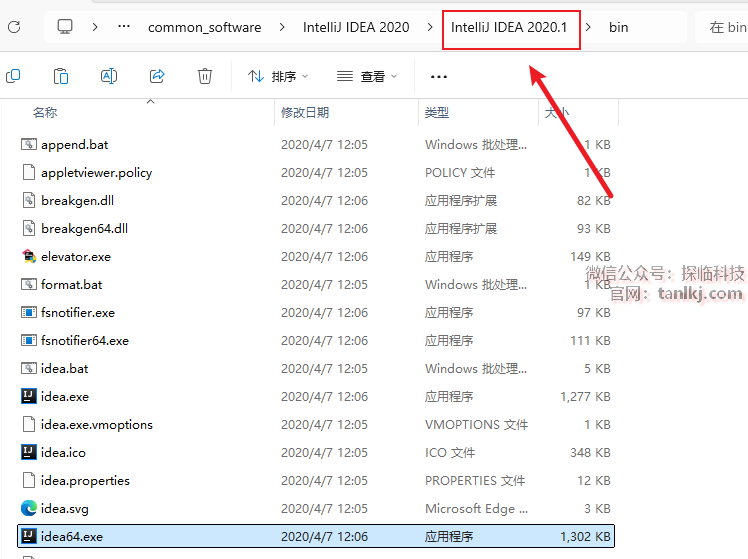This screenshot has width=748, height=559.
Task: Select idea.properties file icon
Action: 29,480
